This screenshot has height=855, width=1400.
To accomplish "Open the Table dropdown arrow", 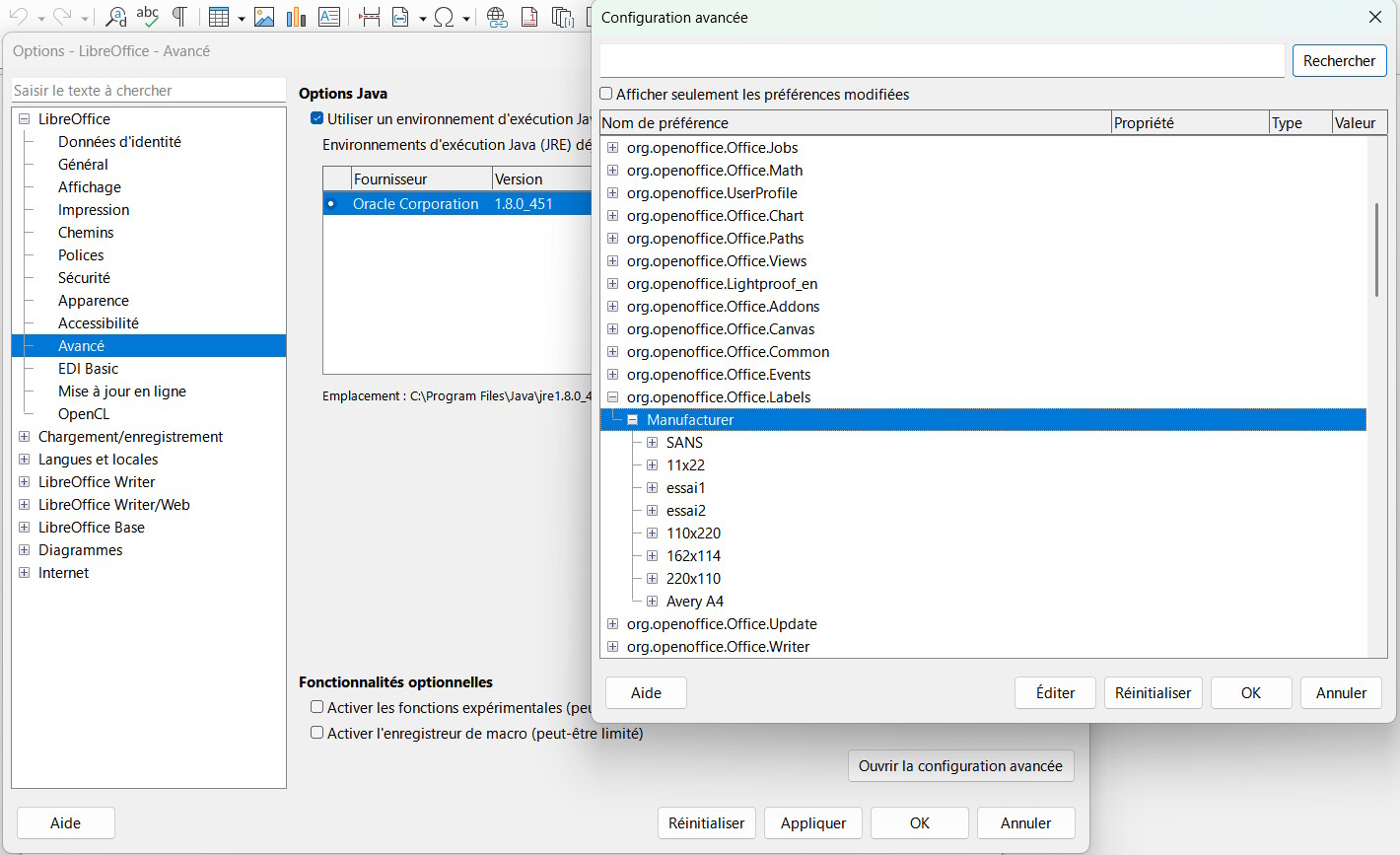I will pyautogui.click(x=241, y=19).
